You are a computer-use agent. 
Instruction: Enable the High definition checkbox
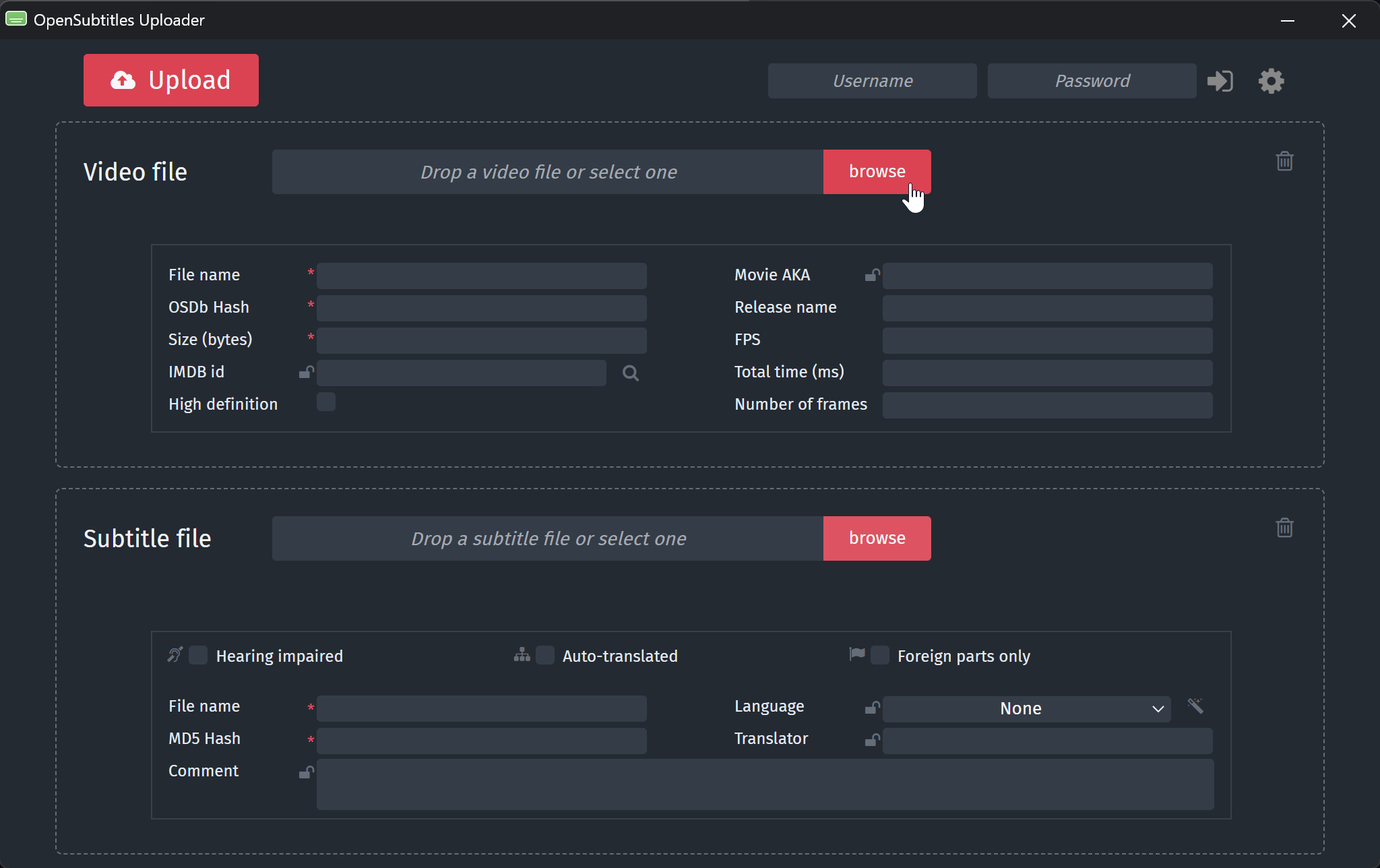[x=326, y=402]
